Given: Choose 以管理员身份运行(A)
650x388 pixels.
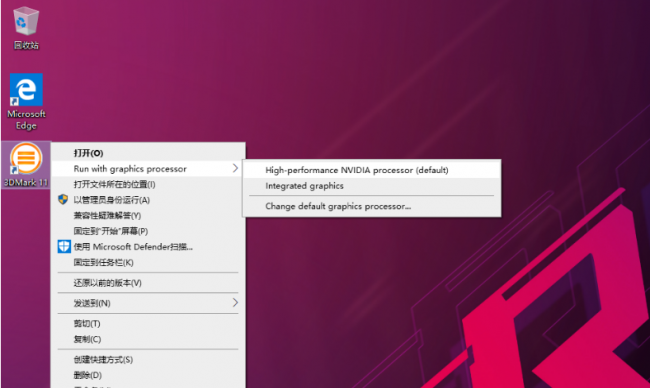Looking at the screenshot, I should tap(148, 200).
